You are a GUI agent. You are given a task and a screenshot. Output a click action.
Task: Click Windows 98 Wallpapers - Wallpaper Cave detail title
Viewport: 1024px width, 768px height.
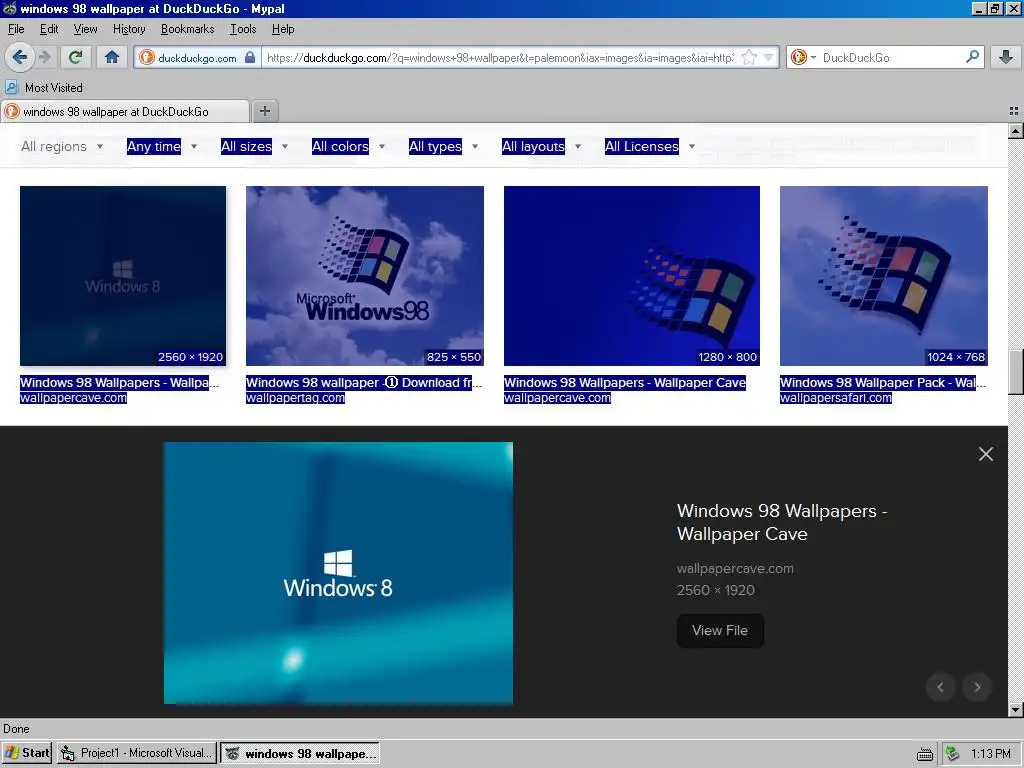[782, 522]
